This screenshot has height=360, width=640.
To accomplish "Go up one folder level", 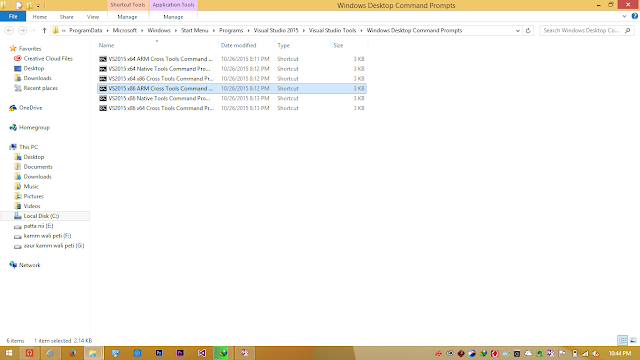I will coord(44,31).
